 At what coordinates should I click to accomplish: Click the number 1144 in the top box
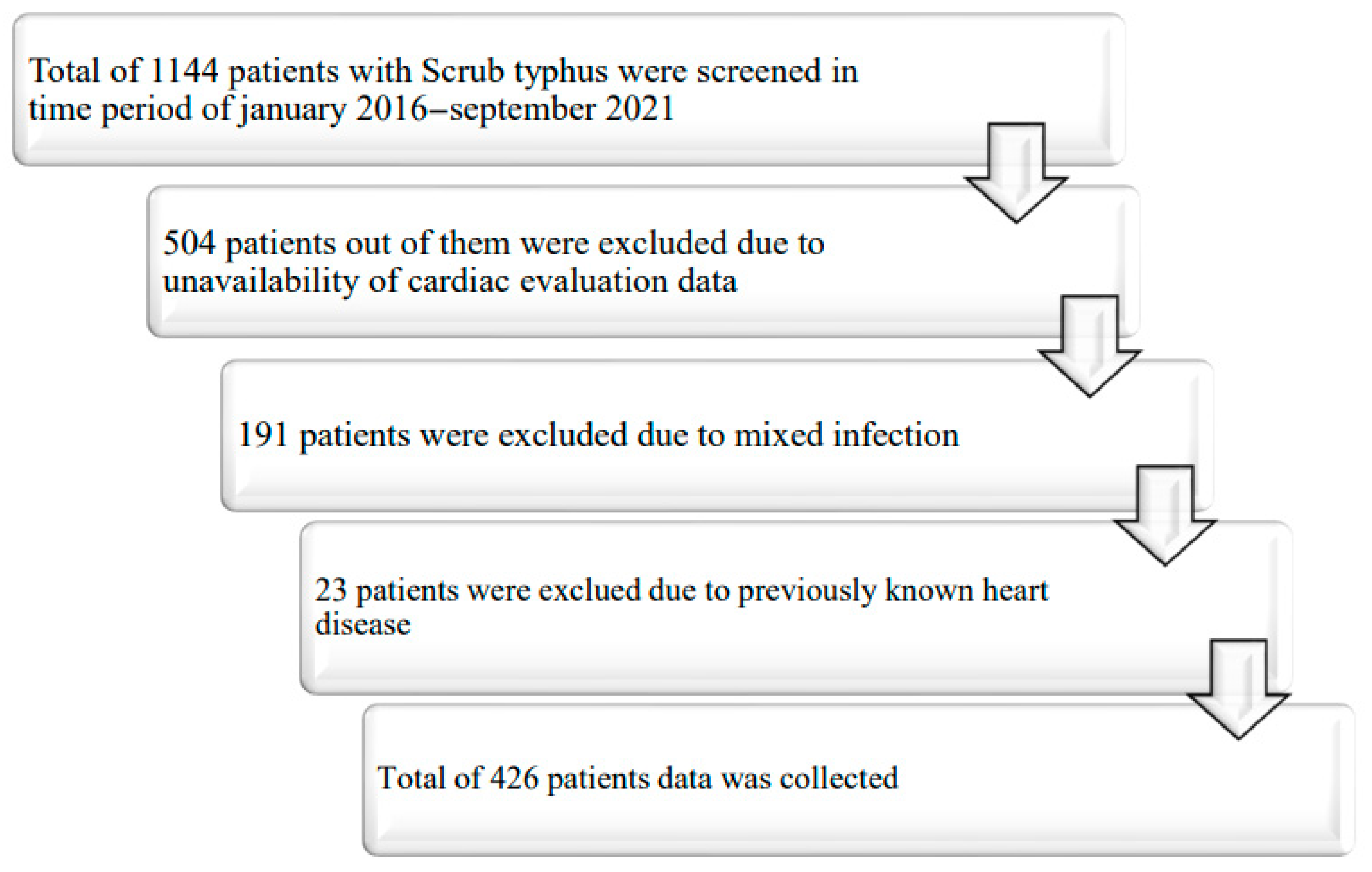coord(185,71)
